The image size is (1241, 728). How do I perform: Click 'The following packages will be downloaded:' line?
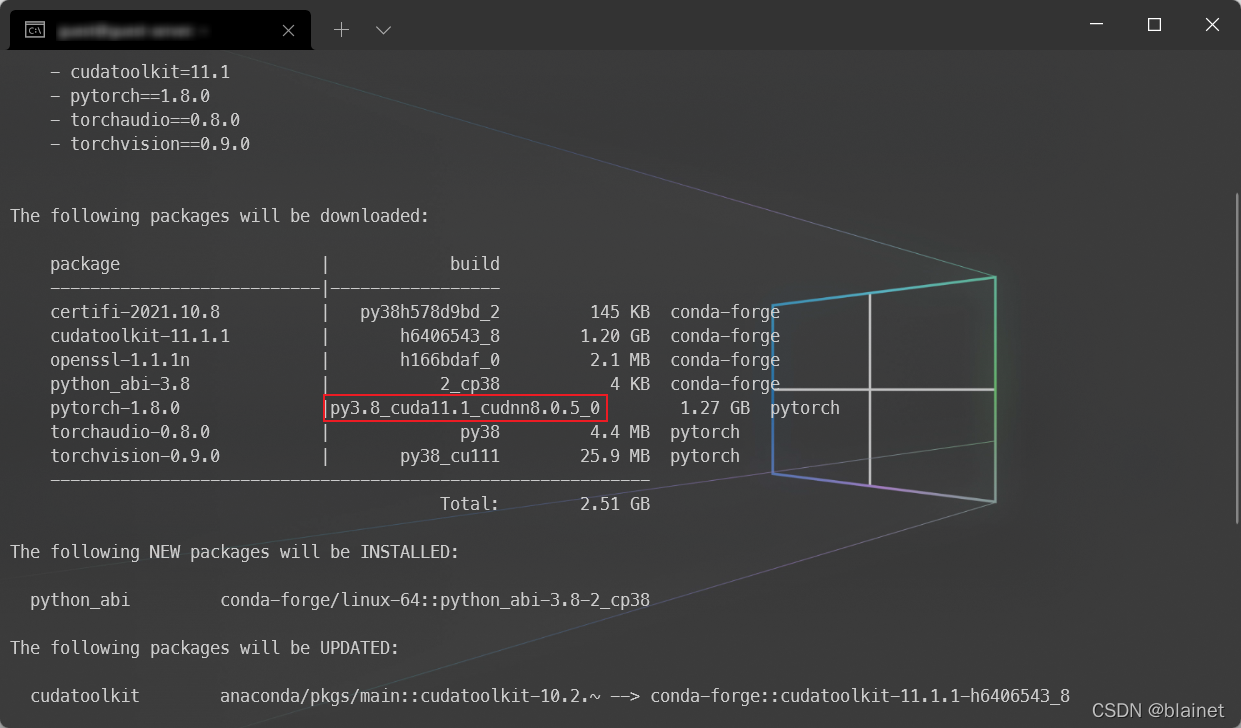click(x=220, y=216)
